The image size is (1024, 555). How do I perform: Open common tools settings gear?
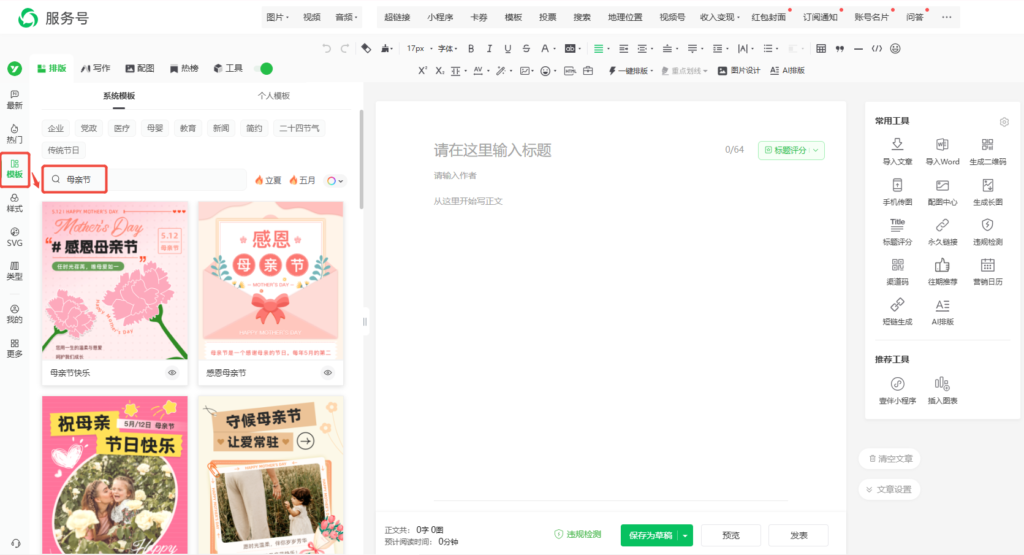click(1004, 121)
